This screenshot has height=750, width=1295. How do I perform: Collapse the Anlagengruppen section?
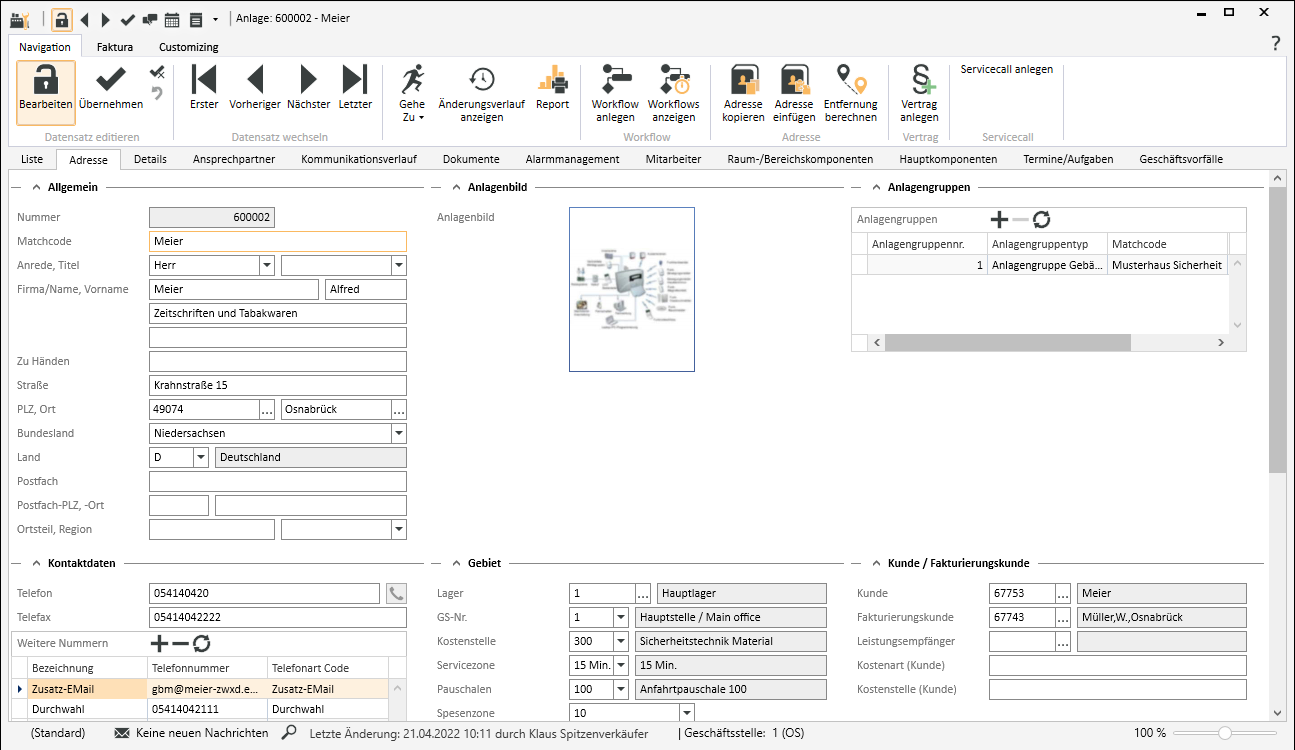(876, 187)
